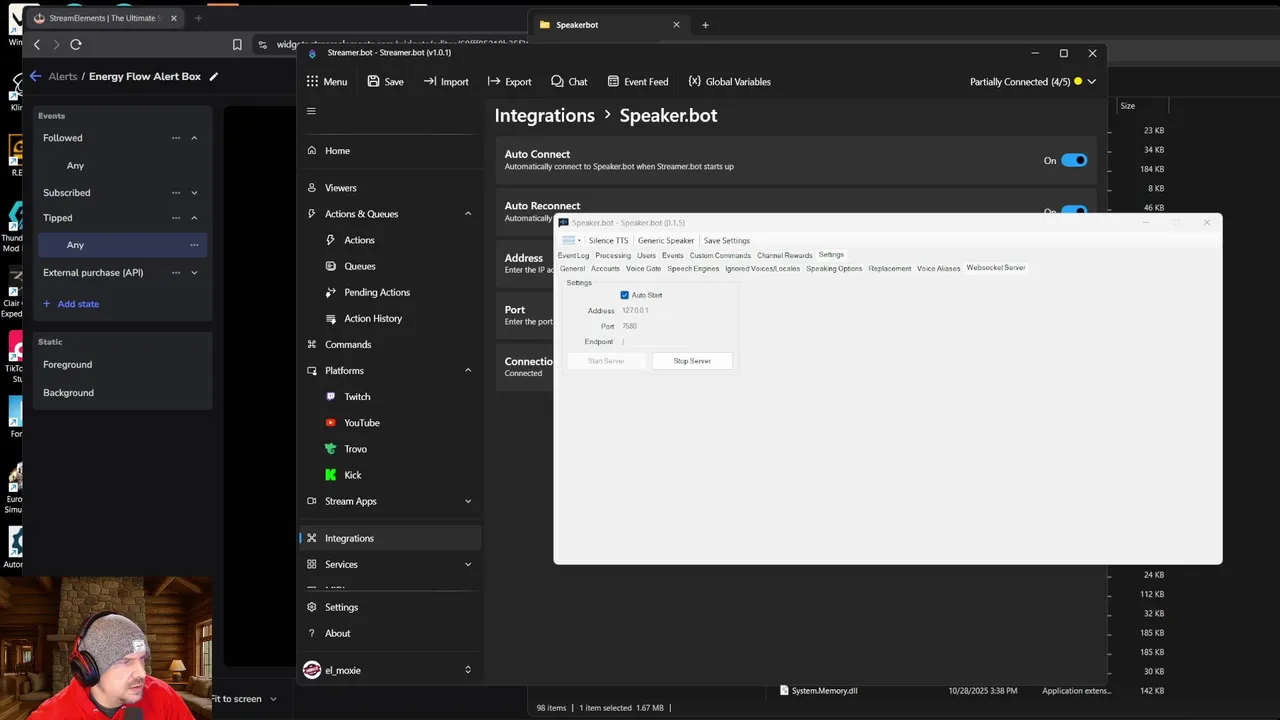Open three-dots menu for highlighted Tipped Any state

194,245
